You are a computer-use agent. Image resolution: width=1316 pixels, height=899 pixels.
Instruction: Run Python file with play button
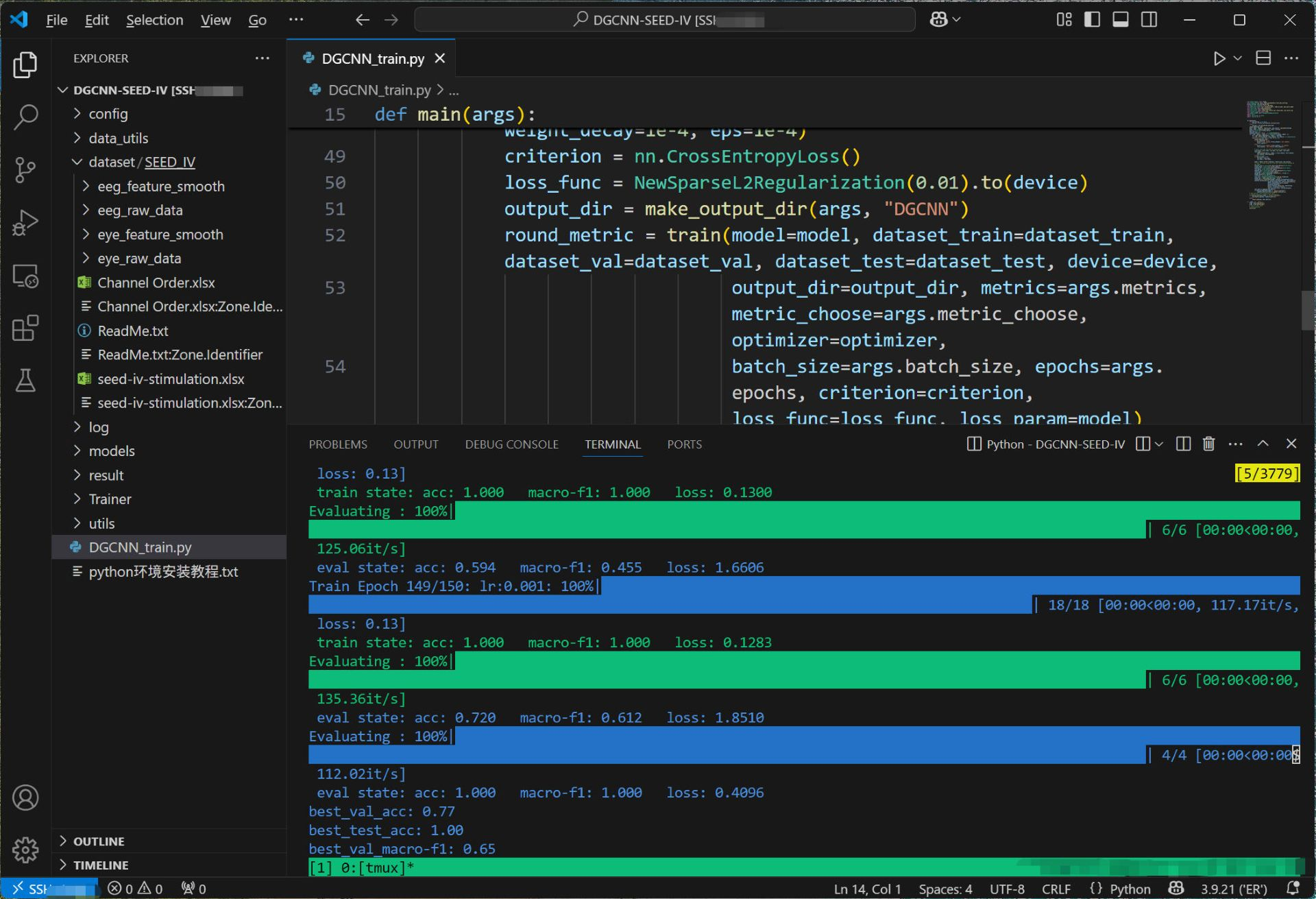tap(1219, 59)
